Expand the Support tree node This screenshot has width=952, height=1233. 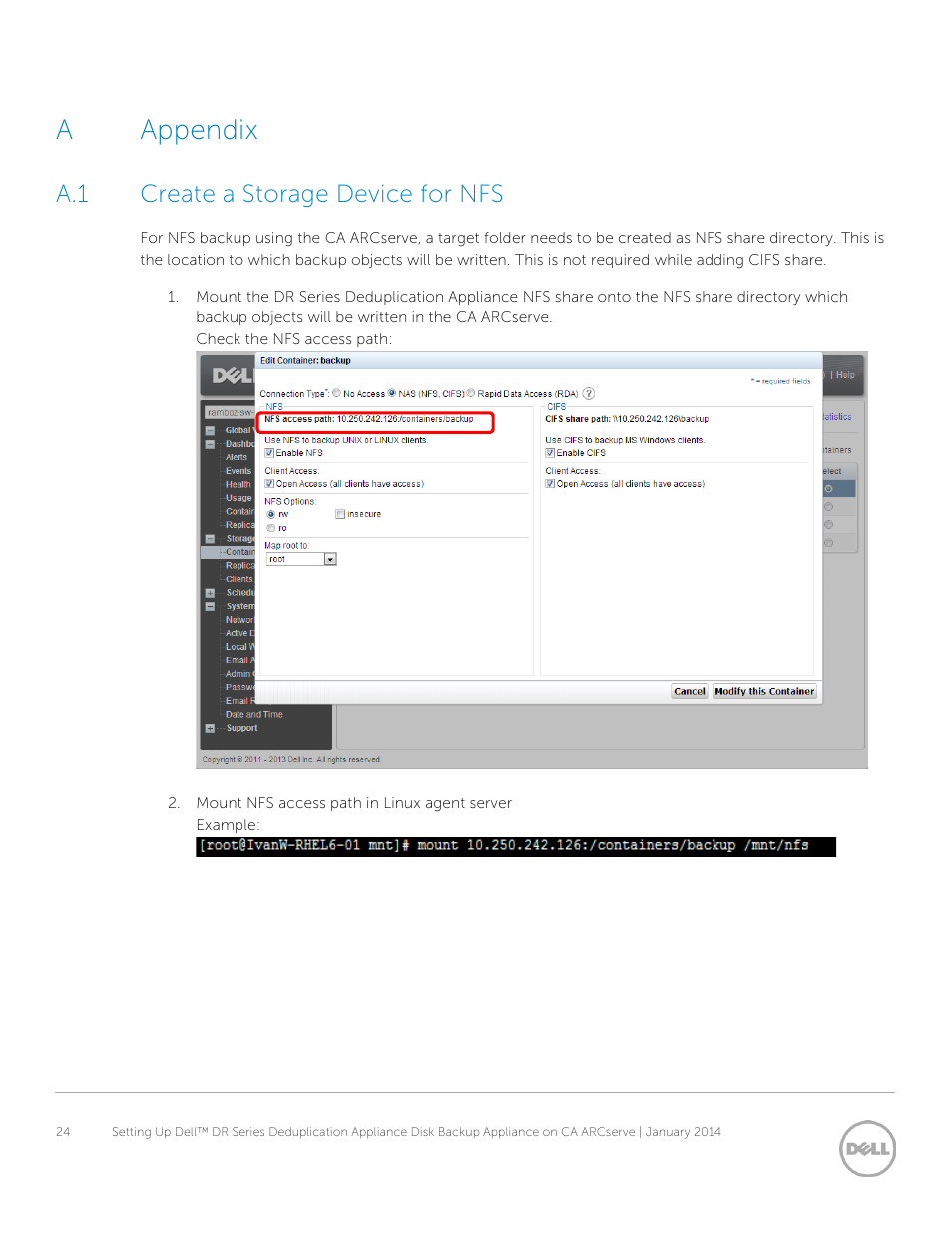(210, 728)
